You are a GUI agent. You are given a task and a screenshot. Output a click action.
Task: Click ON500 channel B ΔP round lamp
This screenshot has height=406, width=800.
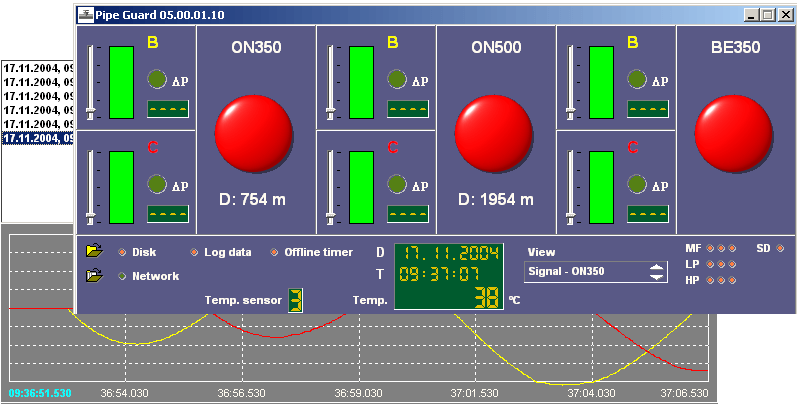397,79
